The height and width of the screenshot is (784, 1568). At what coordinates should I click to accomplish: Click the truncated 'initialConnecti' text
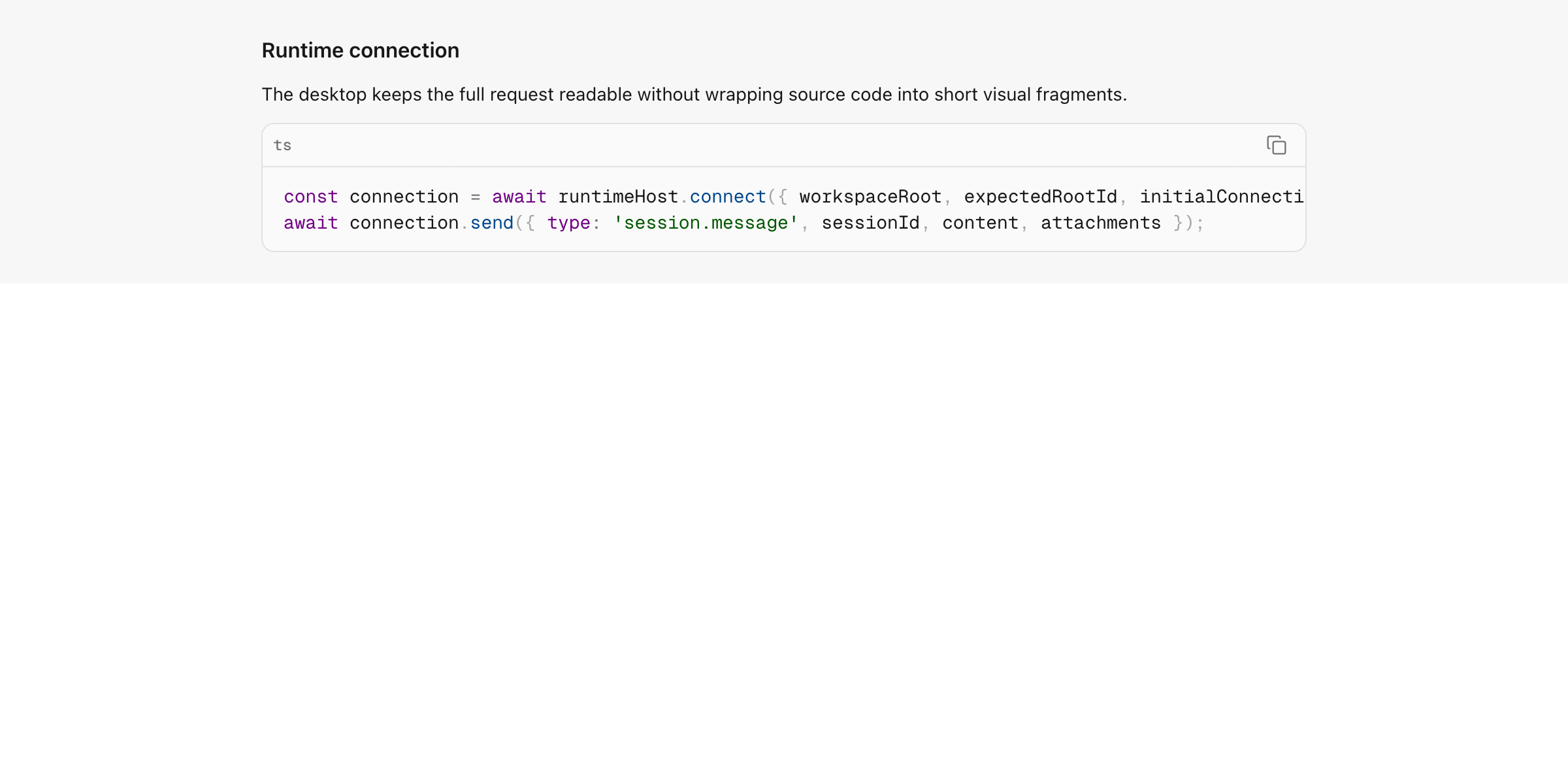coord(1222,197)
